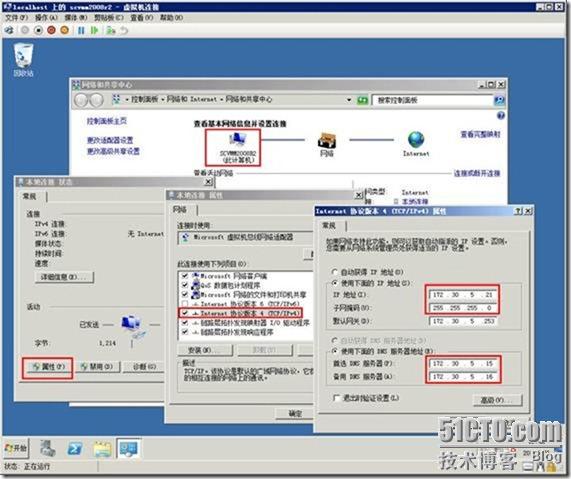Click the 默认网关 input field

click(x=462, y=321)
